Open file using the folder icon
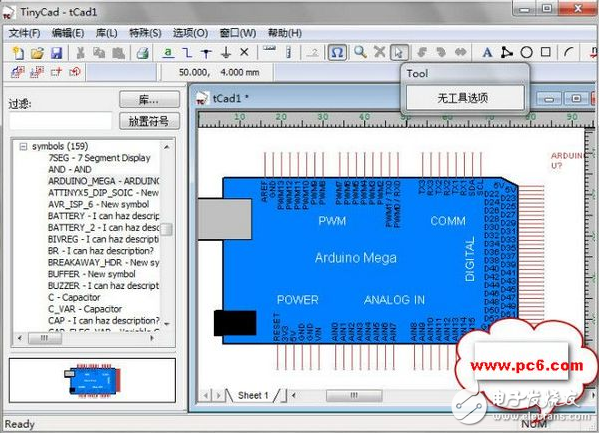 (37, 52)
